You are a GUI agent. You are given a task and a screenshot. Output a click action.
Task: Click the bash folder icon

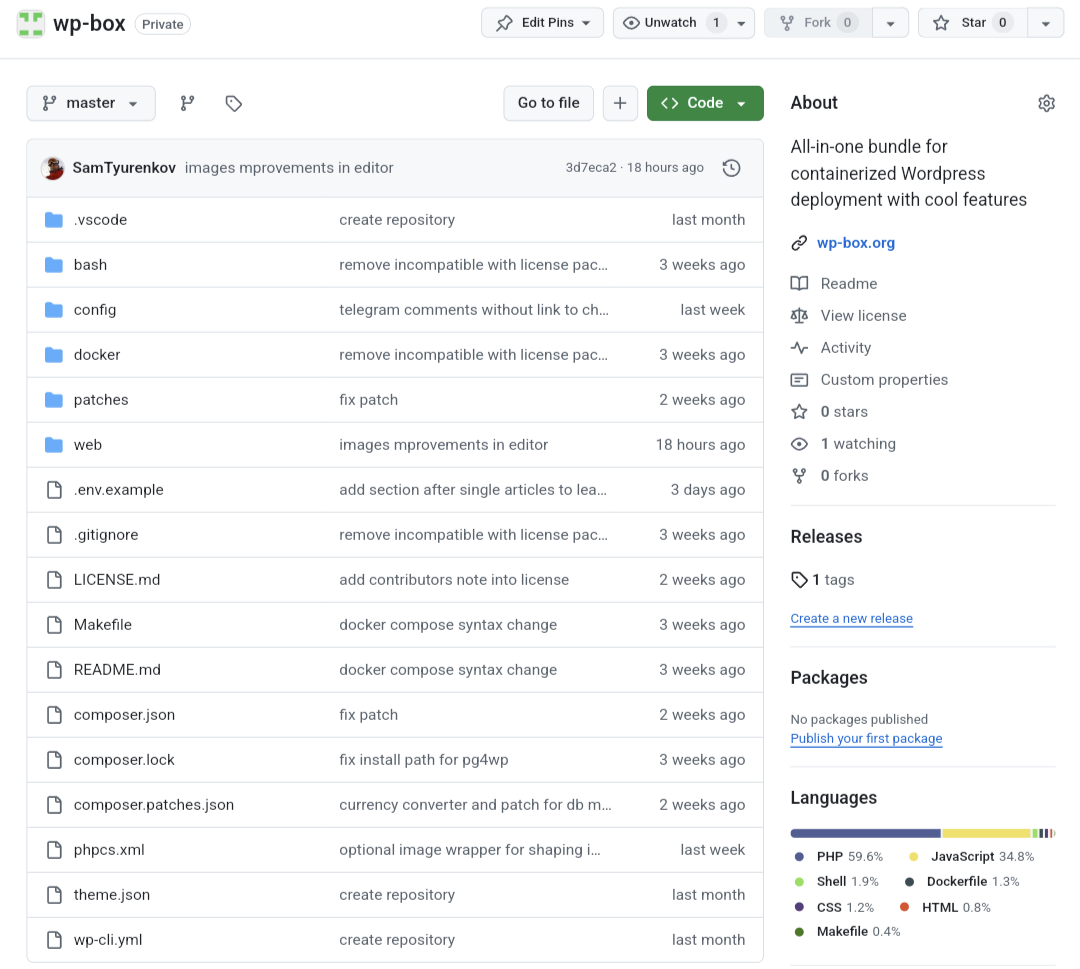(x=54, y=265)
